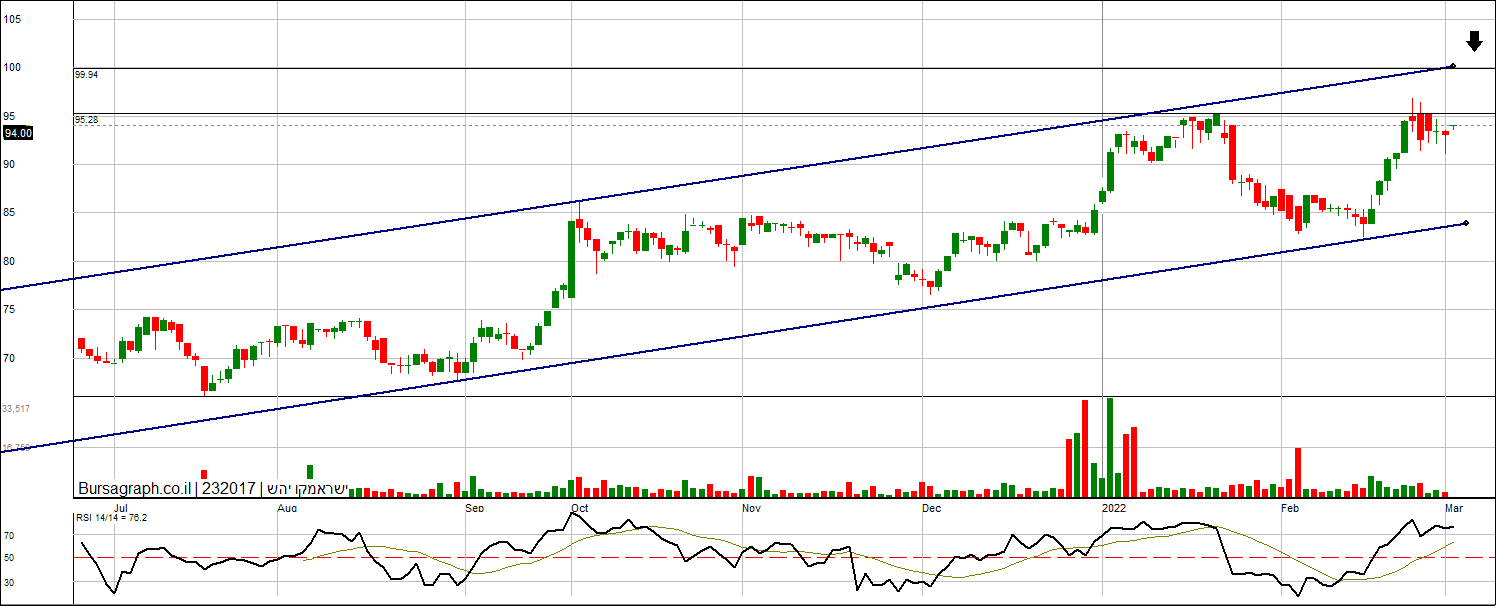Click the upper channel line end handle
The image size is (1496, 606).
pos(1452,66)
